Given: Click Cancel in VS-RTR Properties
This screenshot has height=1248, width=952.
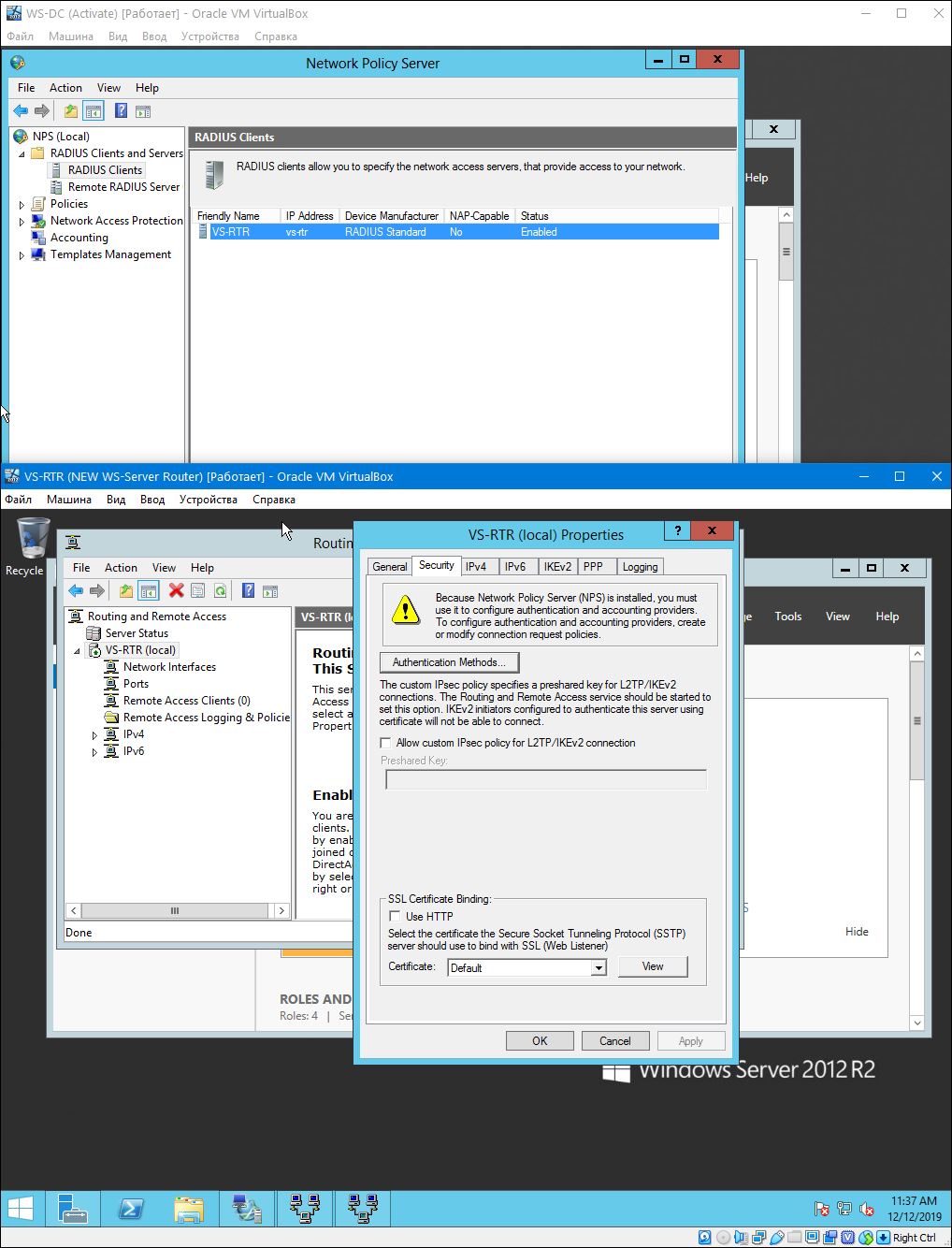Looking at the screenshot, I should tap(614, 1040).
